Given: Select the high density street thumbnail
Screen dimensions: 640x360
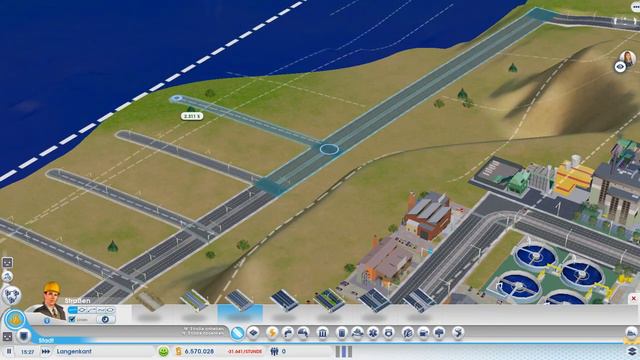Looking at the screenshot, I should [284, 300].
